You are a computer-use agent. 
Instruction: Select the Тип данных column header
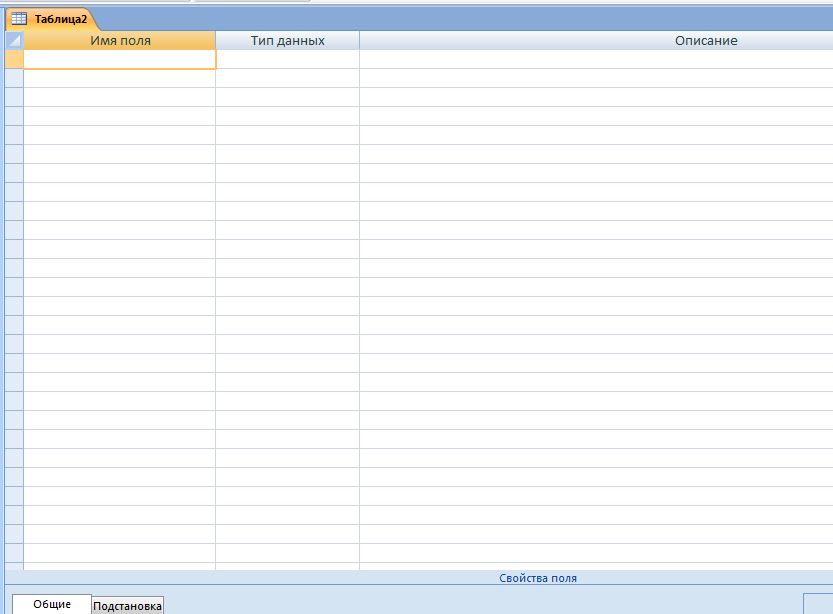click(x=287, y=40)
